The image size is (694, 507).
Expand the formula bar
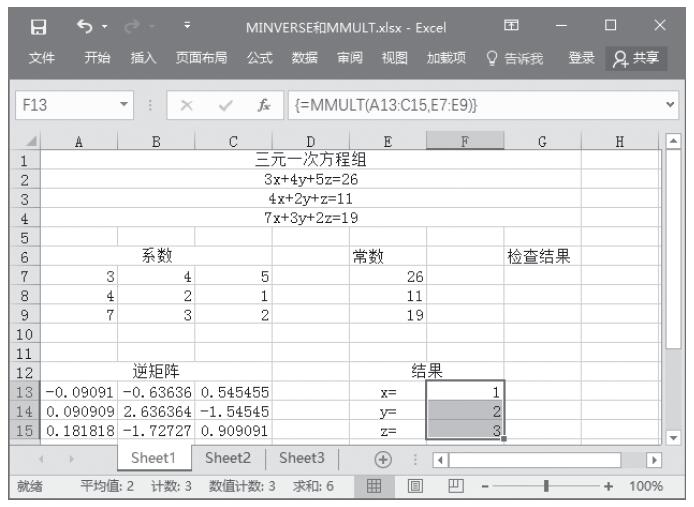[x=671, y=104]
